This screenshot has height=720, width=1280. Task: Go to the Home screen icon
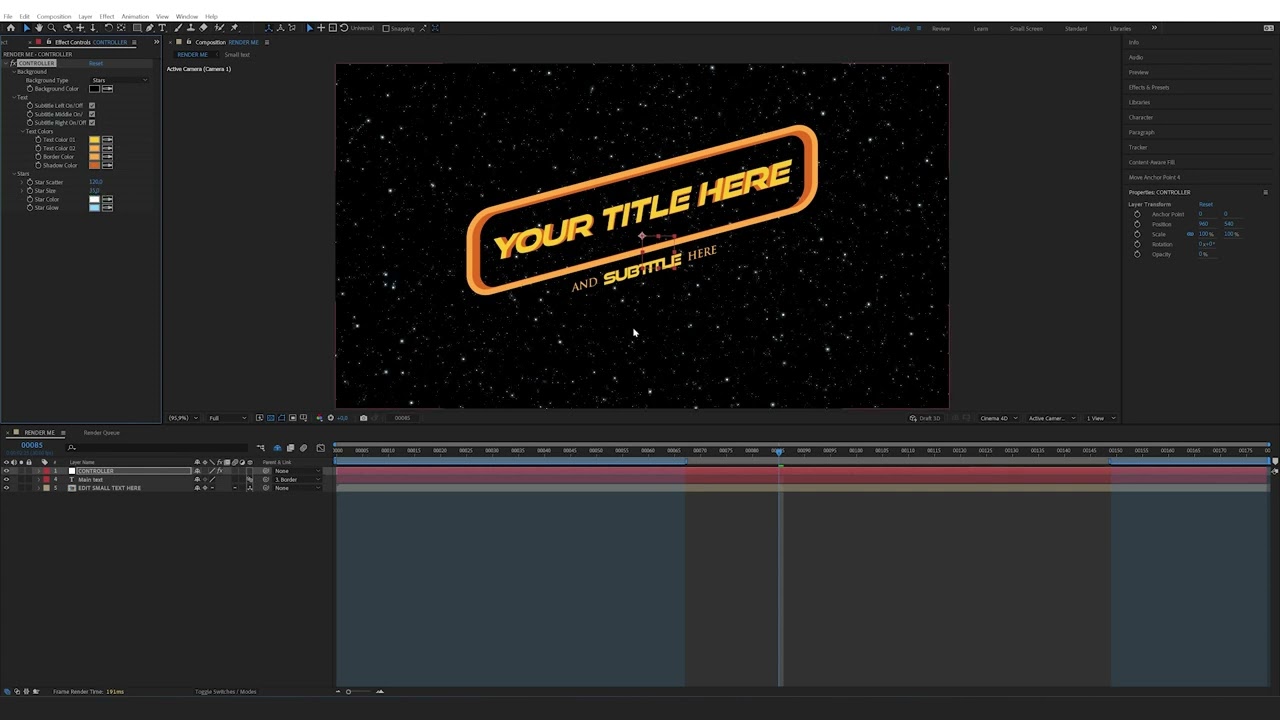11,28
